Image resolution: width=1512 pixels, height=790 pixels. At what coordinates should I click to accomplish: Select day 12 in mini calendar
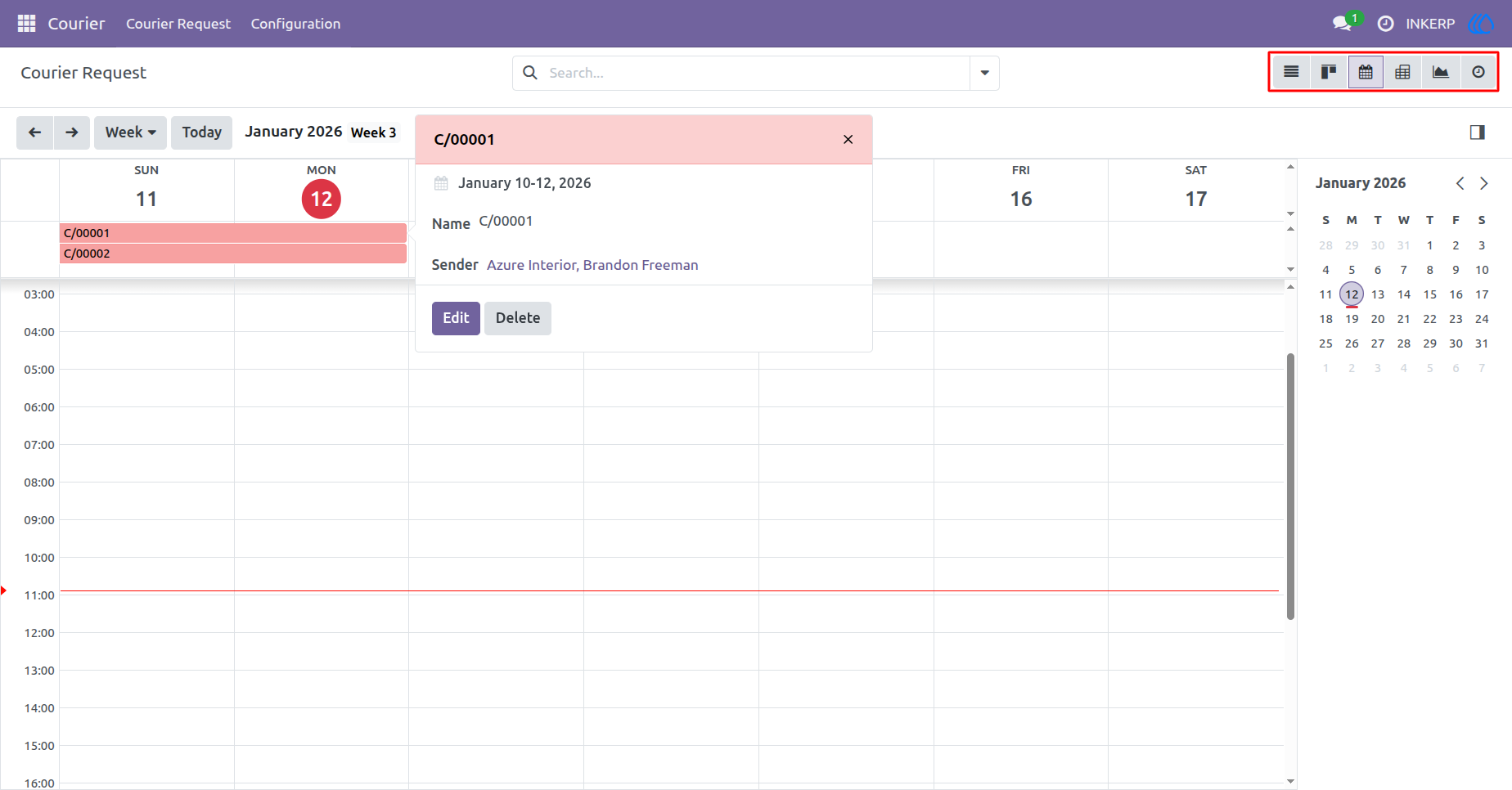(1352, 294)
